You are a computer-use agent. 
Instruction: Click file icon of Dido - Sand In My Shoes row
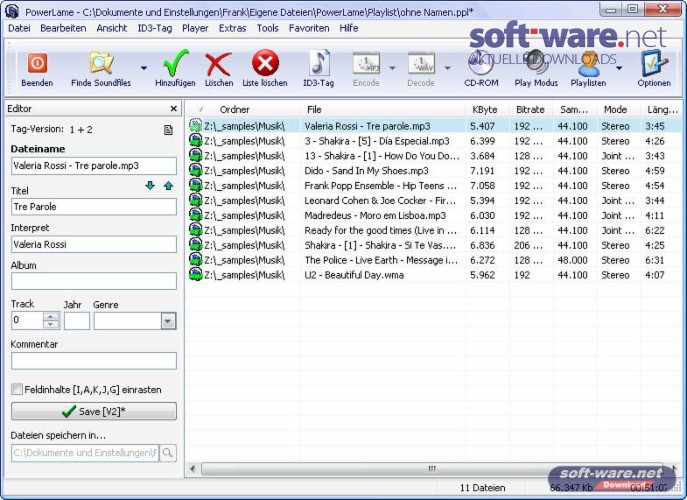(195, 170)
